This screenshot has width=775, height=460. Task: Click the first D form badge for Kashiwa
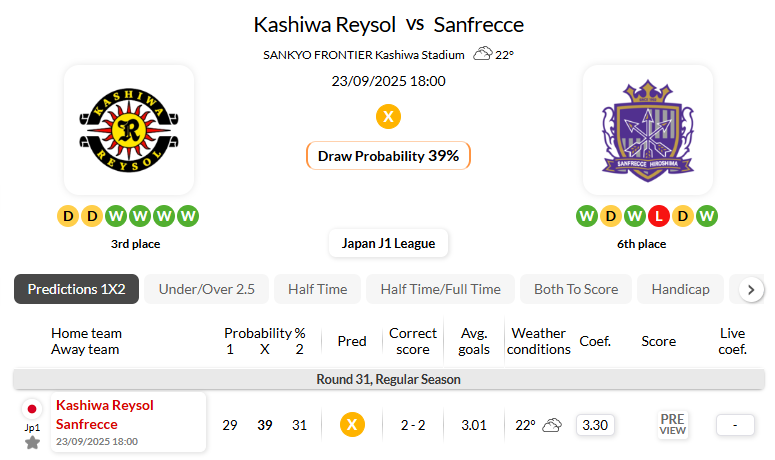coord(68,216)
